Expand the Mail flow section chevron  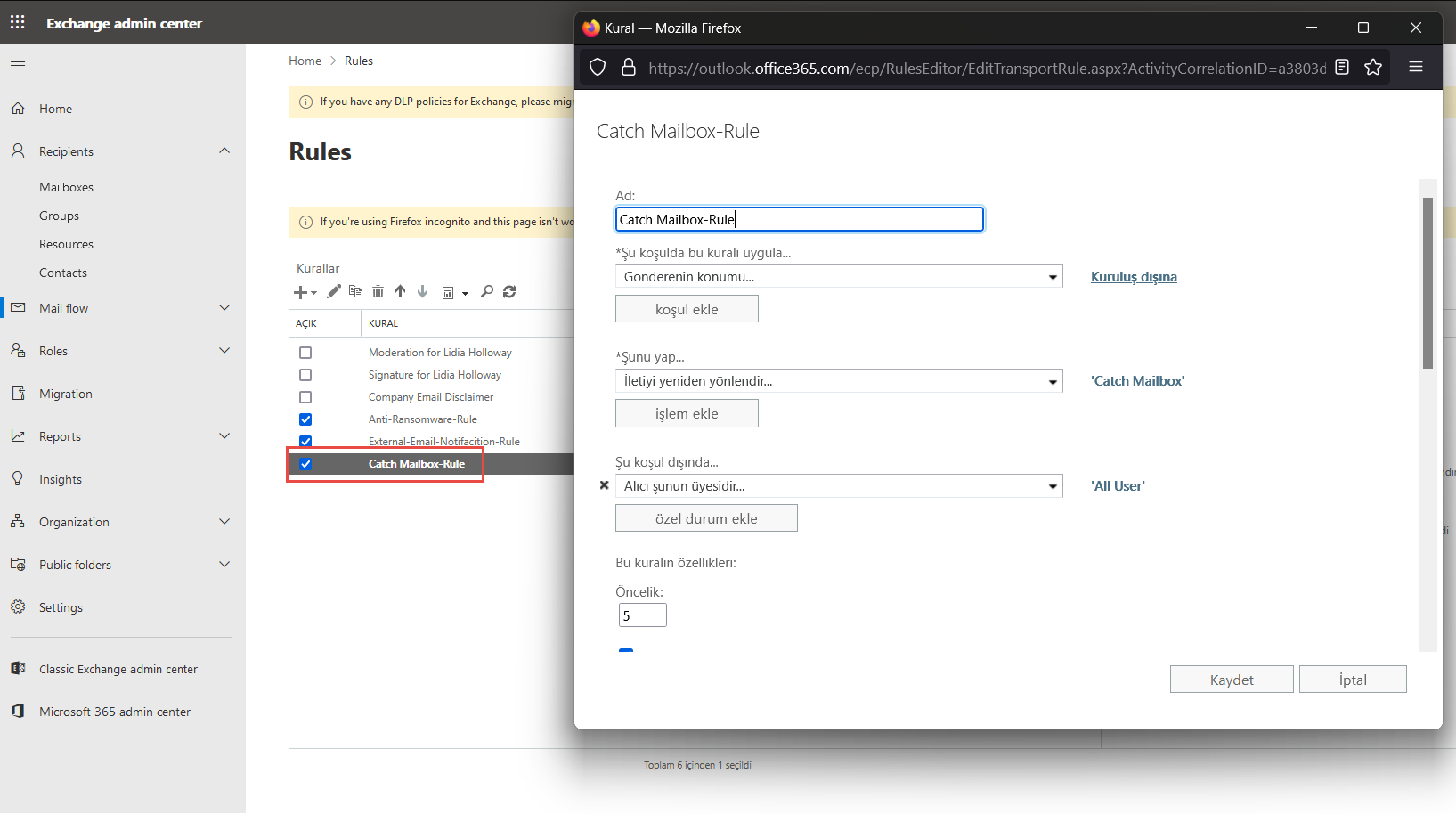click(224, 307)
